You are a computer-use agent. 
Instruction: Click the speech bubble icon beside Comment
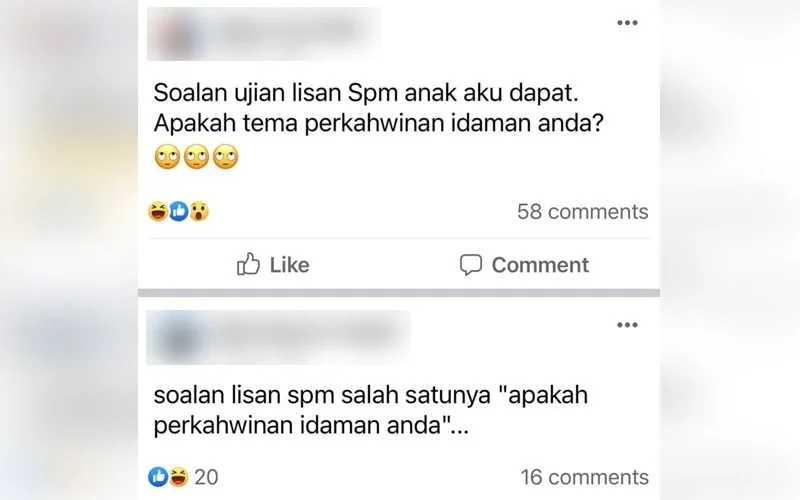click(x=470, y=265)
